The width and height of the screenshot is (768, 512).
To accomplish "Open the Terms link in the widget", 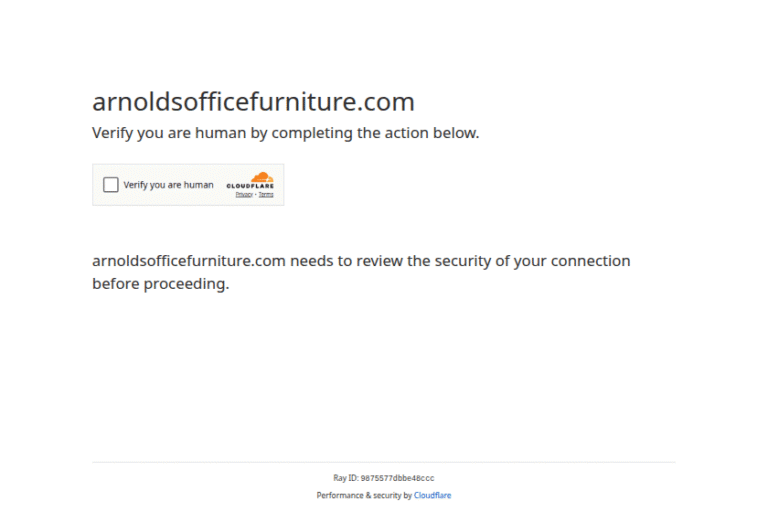I will (x=266, y=195).
